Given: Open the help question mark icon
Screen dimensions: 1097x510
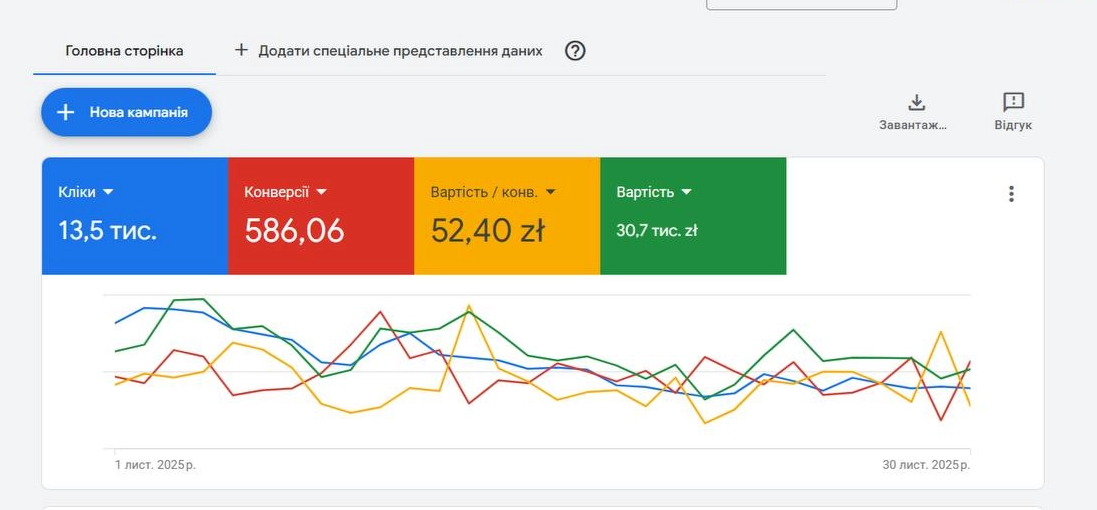Looking at the screenshot, I should (x=575, y=51).
